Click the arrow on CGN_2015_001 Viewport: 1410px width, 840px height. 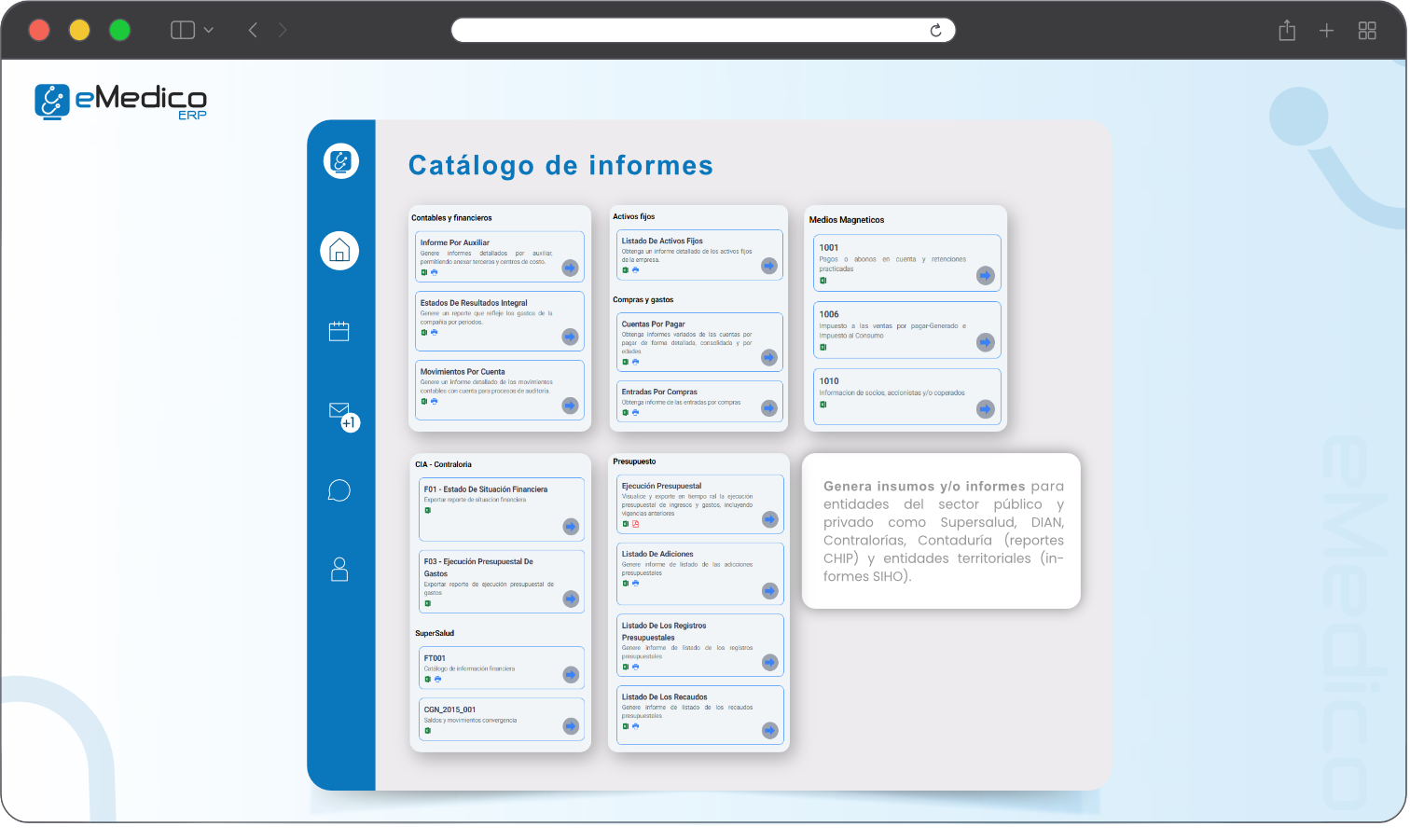[x=572, y=726]
